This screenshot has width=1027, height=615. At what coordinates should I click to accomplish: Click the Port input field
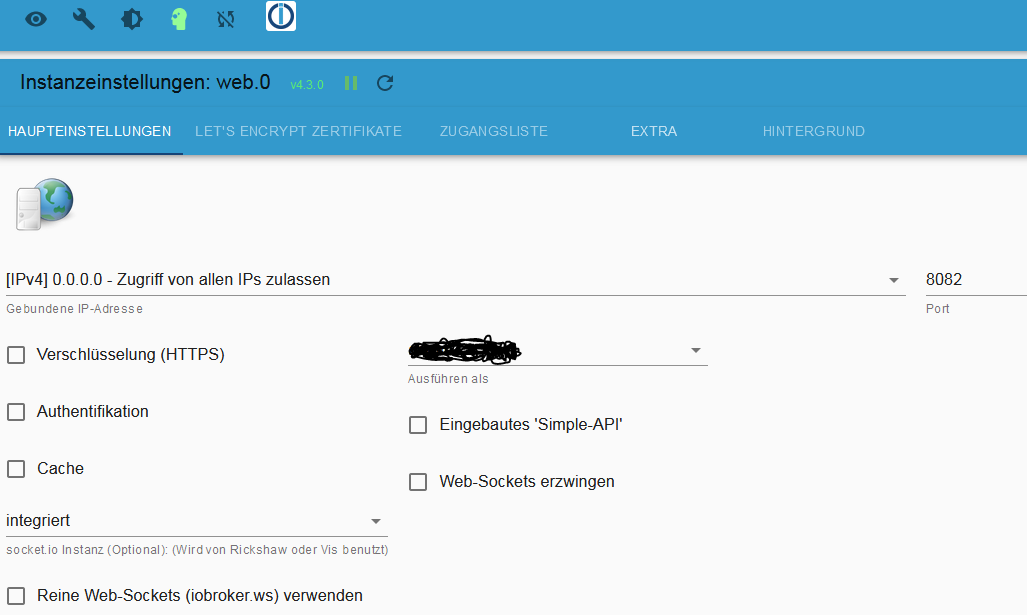pos(974,280)
